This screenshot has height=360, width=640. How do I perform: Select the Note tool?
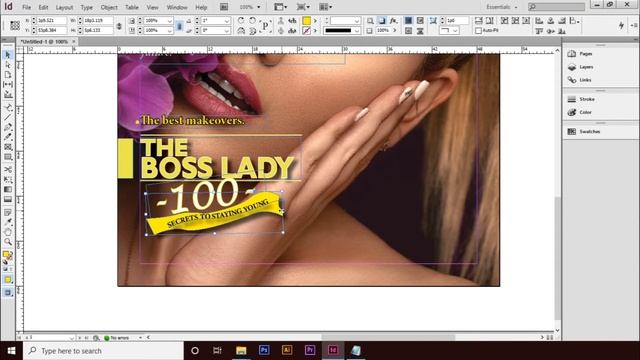coord(8,212)
